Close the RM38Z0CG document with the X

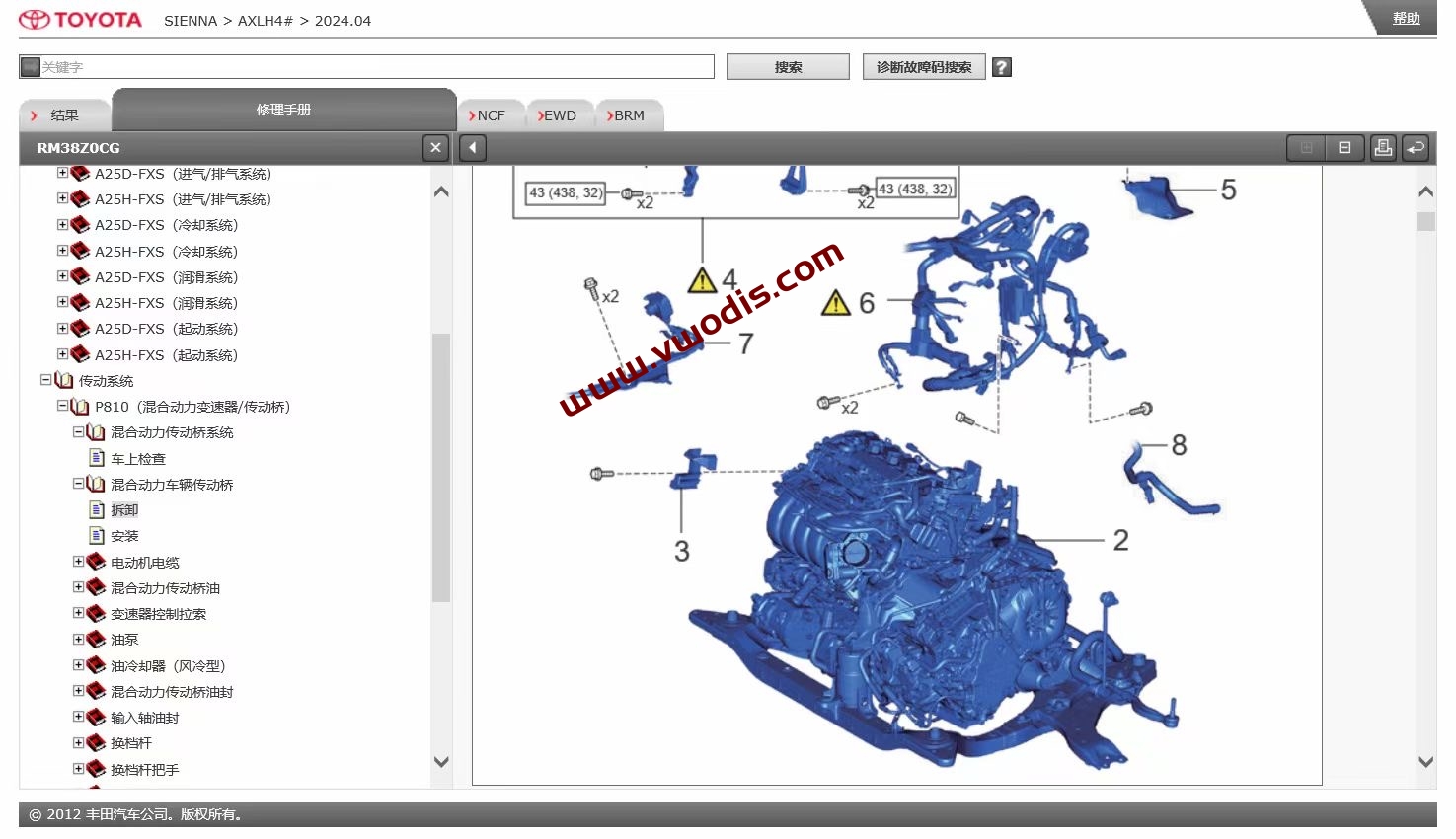point(435,147)
